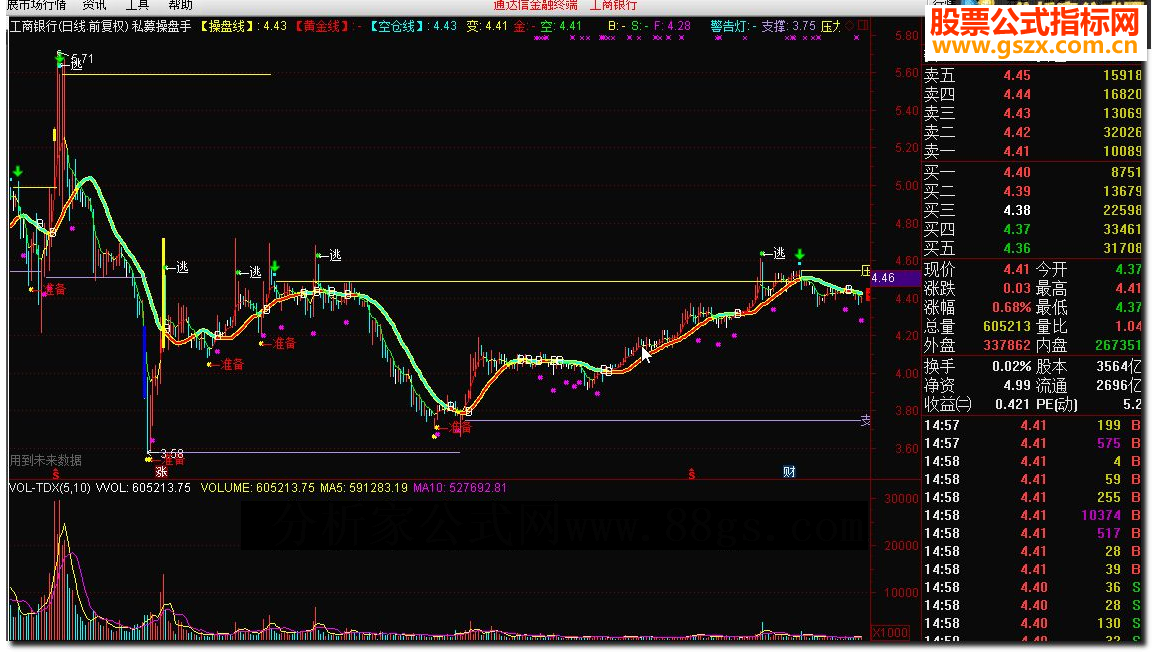Select the 买四 4.37 order row

tap(1032, 230)
